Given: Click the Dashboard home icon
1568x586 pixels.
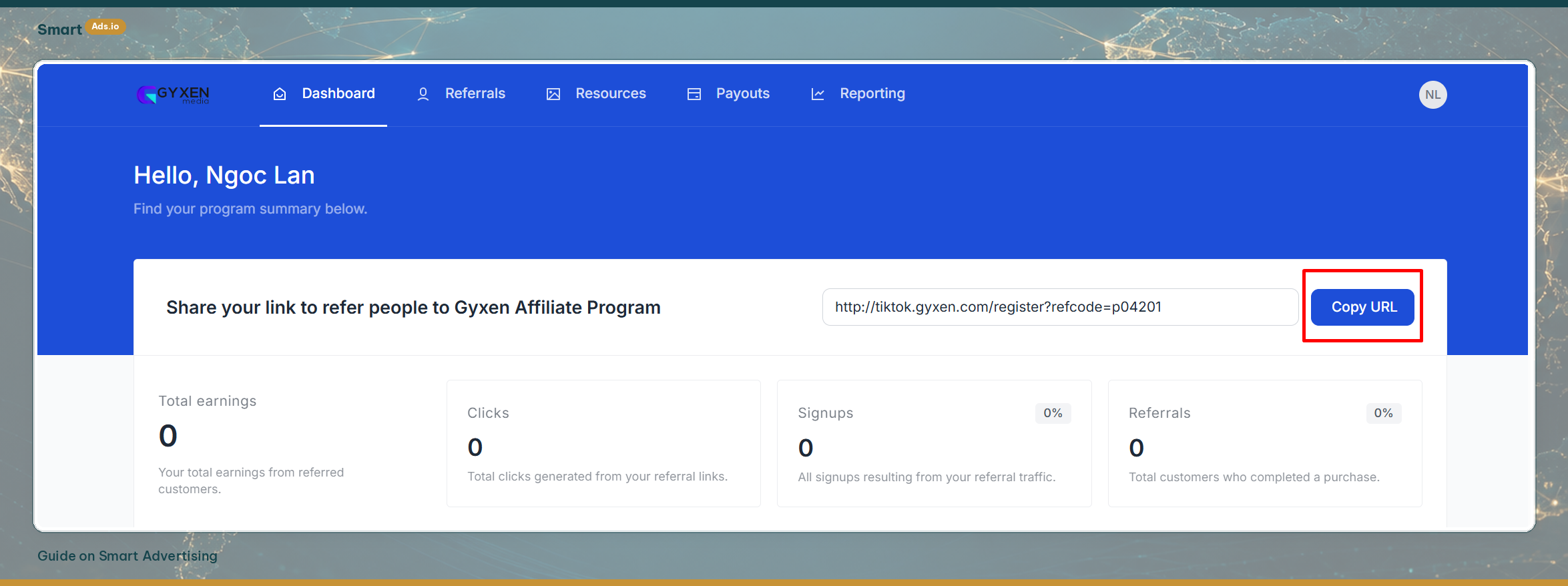Looking at the screenshot, I should pos(280,94).
